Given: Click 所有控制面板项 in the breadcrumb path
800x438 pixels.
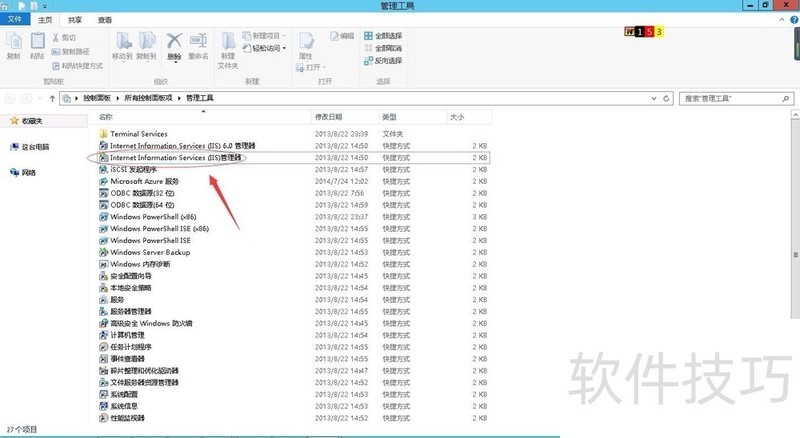Looking at the screenshot, I should (148, 98).
